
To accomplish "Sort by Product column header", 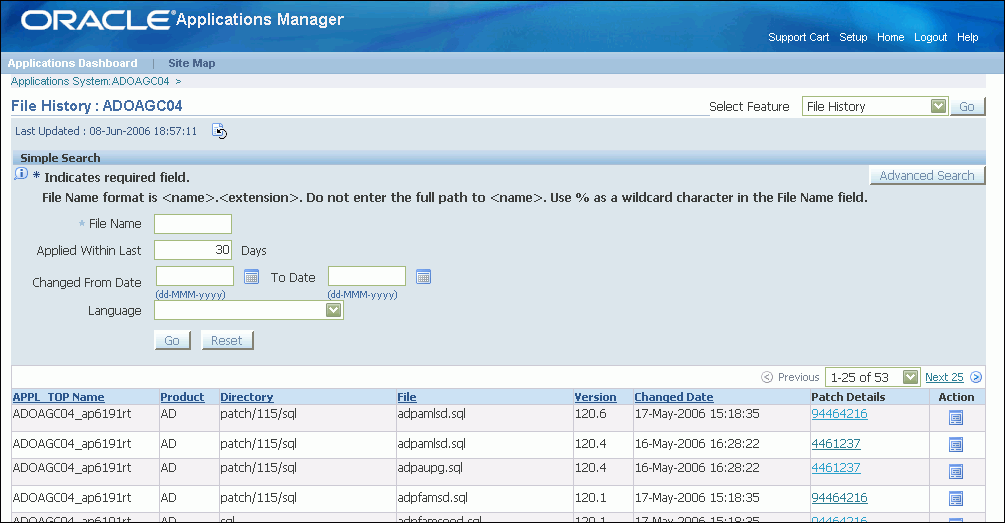I will [182, 397].
